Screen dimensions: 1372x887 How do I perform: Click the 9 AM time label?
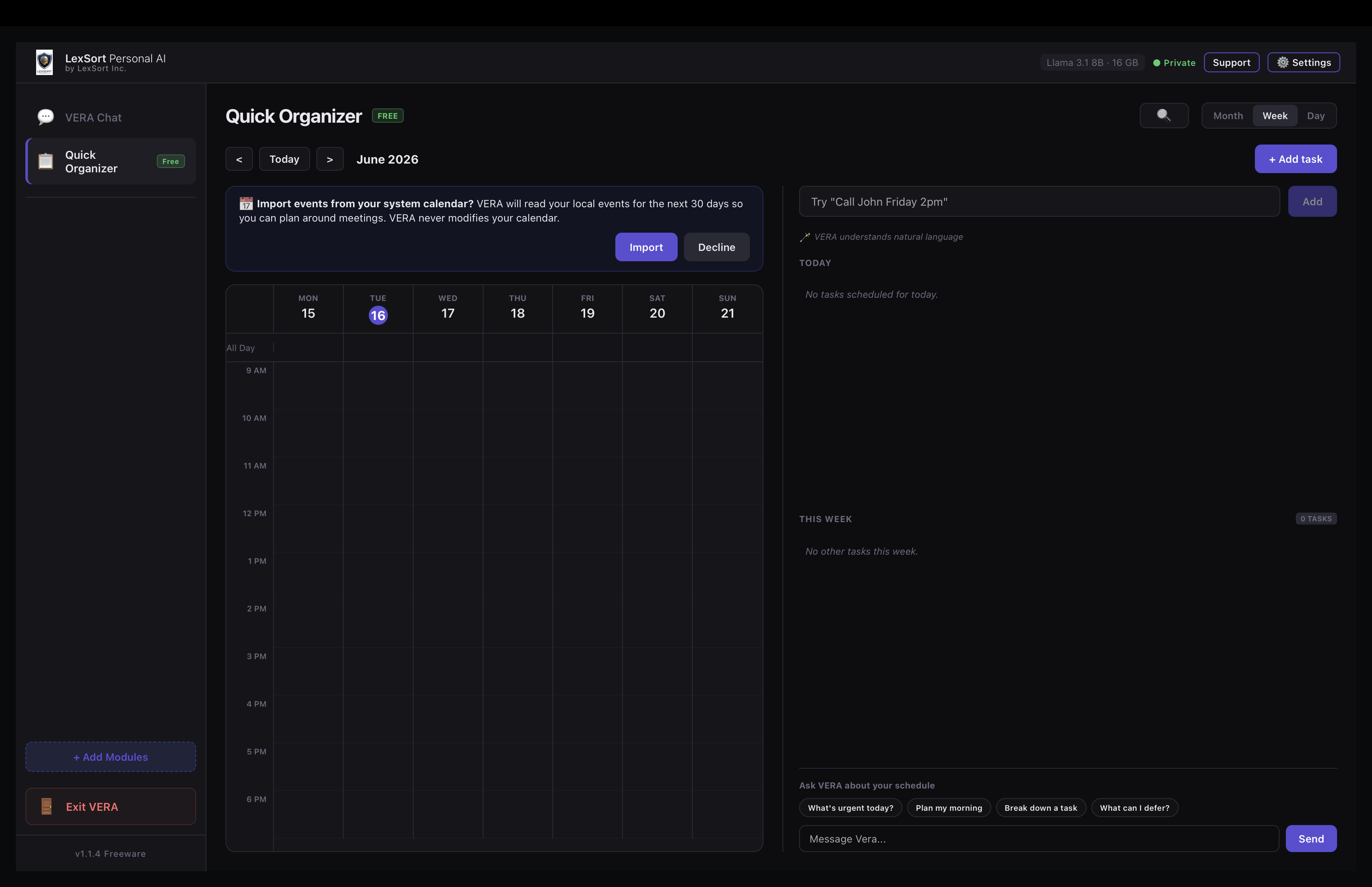256,370
